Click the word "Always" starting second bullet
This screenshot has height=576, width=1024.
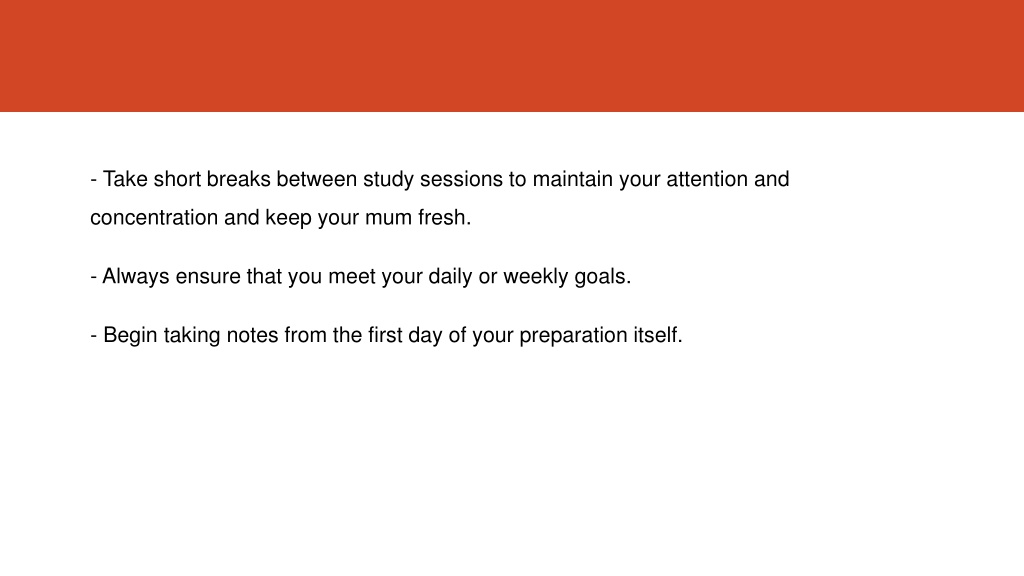pos(136,276)
